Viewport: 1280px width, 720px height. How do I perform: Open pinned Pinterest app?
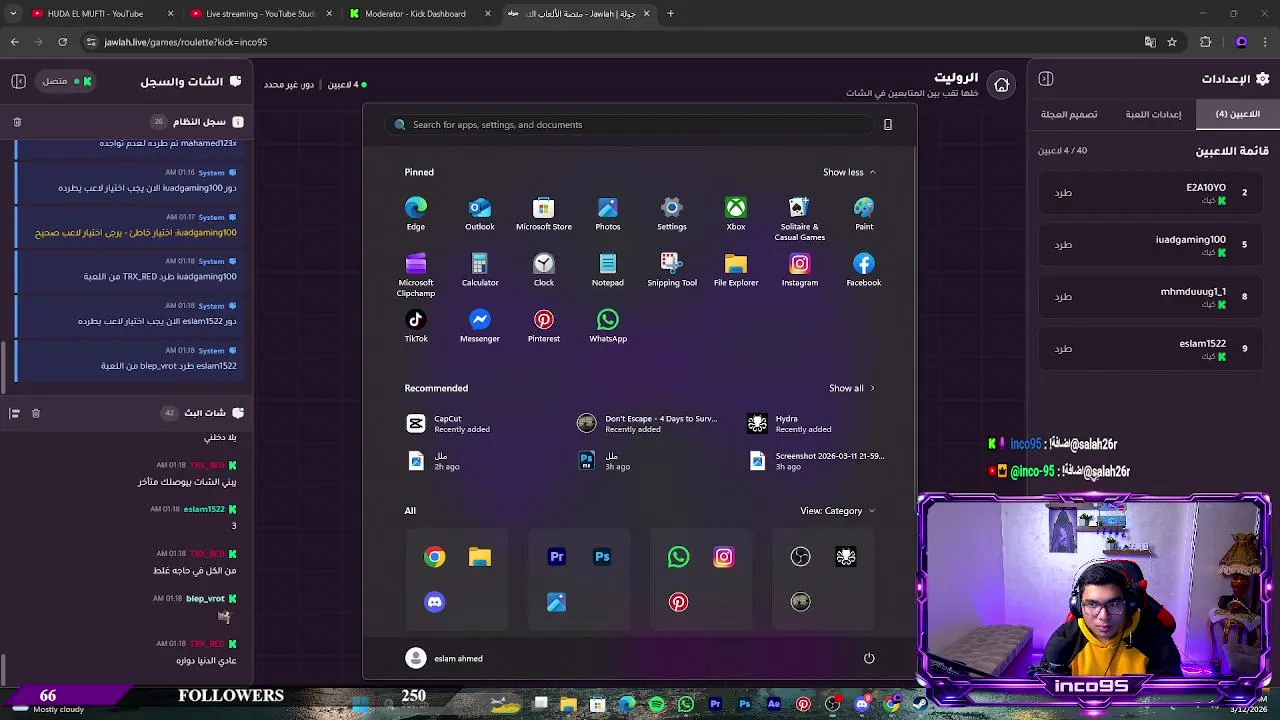pyautogui.click(x=544, y=325)
